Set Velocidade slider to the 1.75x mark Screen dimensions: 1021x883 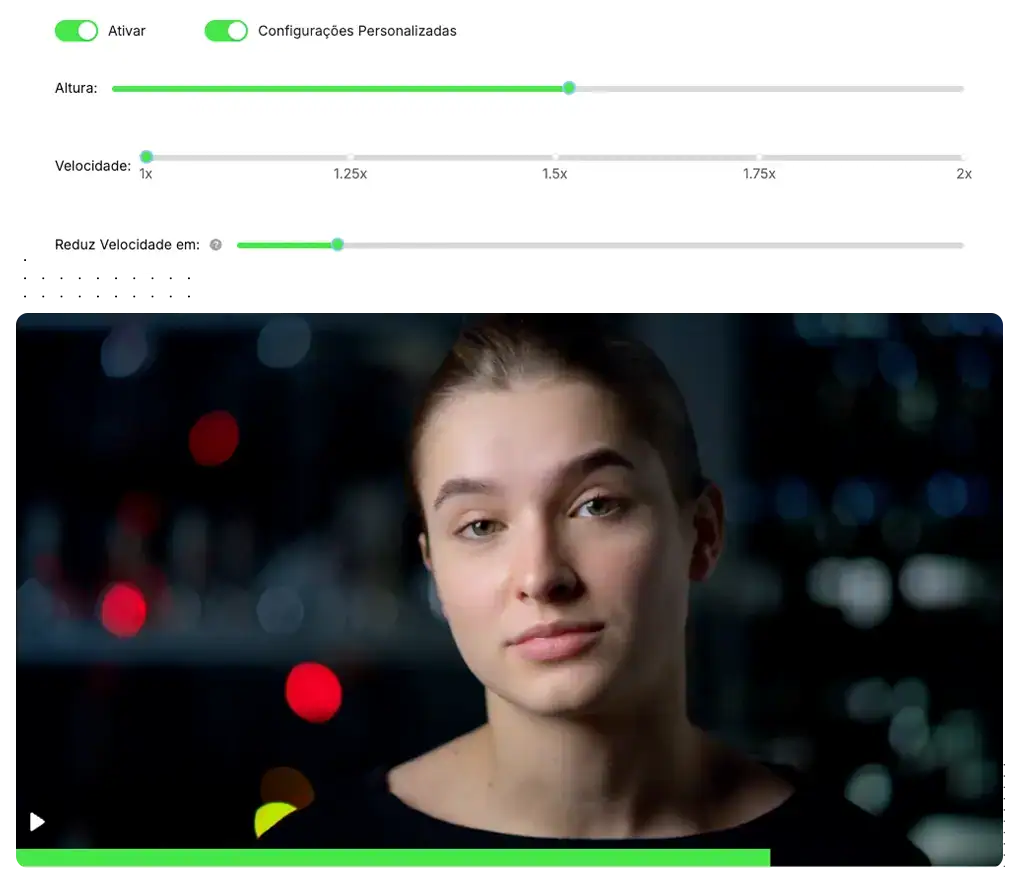[x=759, y=157]
